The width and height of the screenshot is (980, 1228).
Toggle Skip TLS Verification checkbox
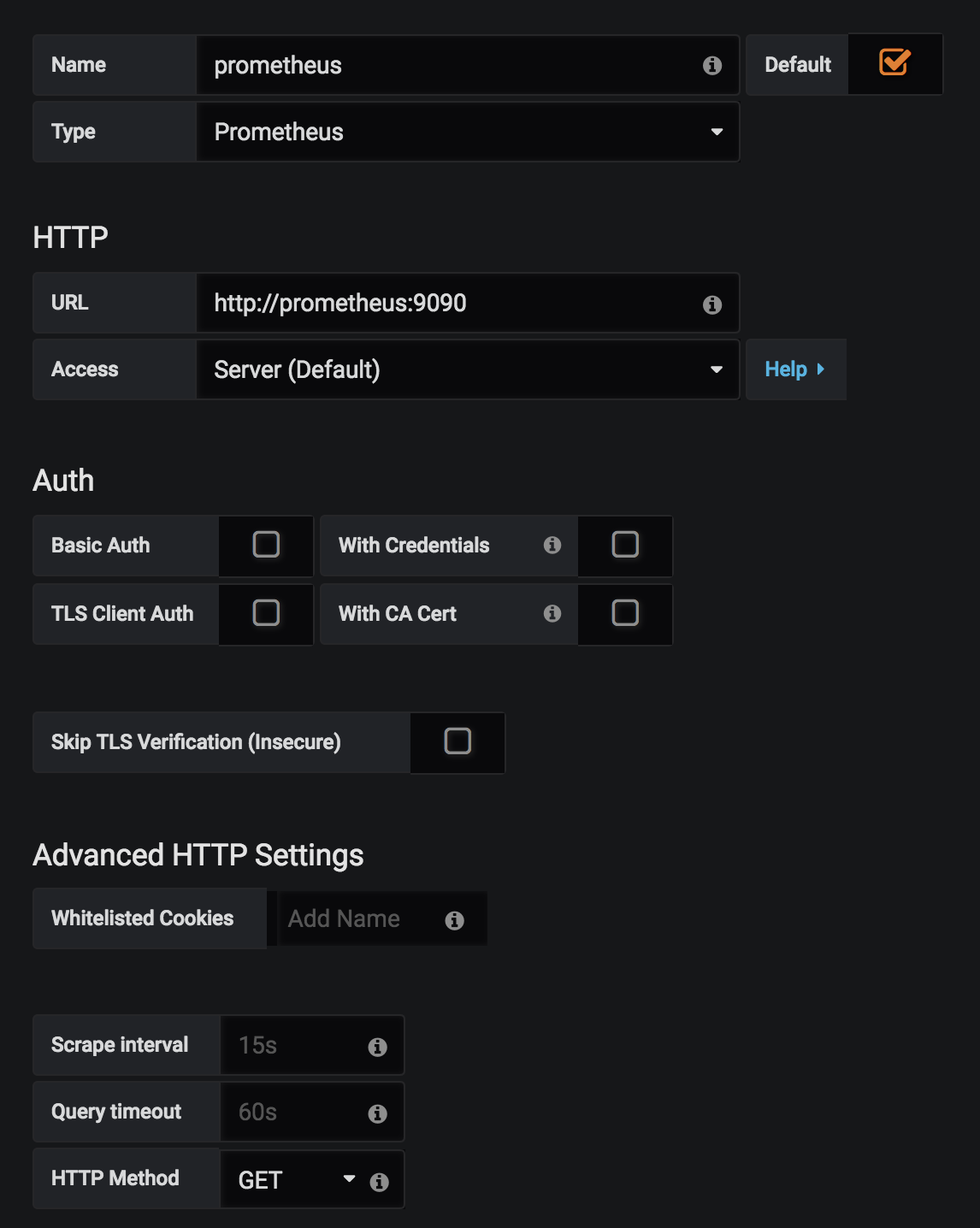(x=458, y=741)
